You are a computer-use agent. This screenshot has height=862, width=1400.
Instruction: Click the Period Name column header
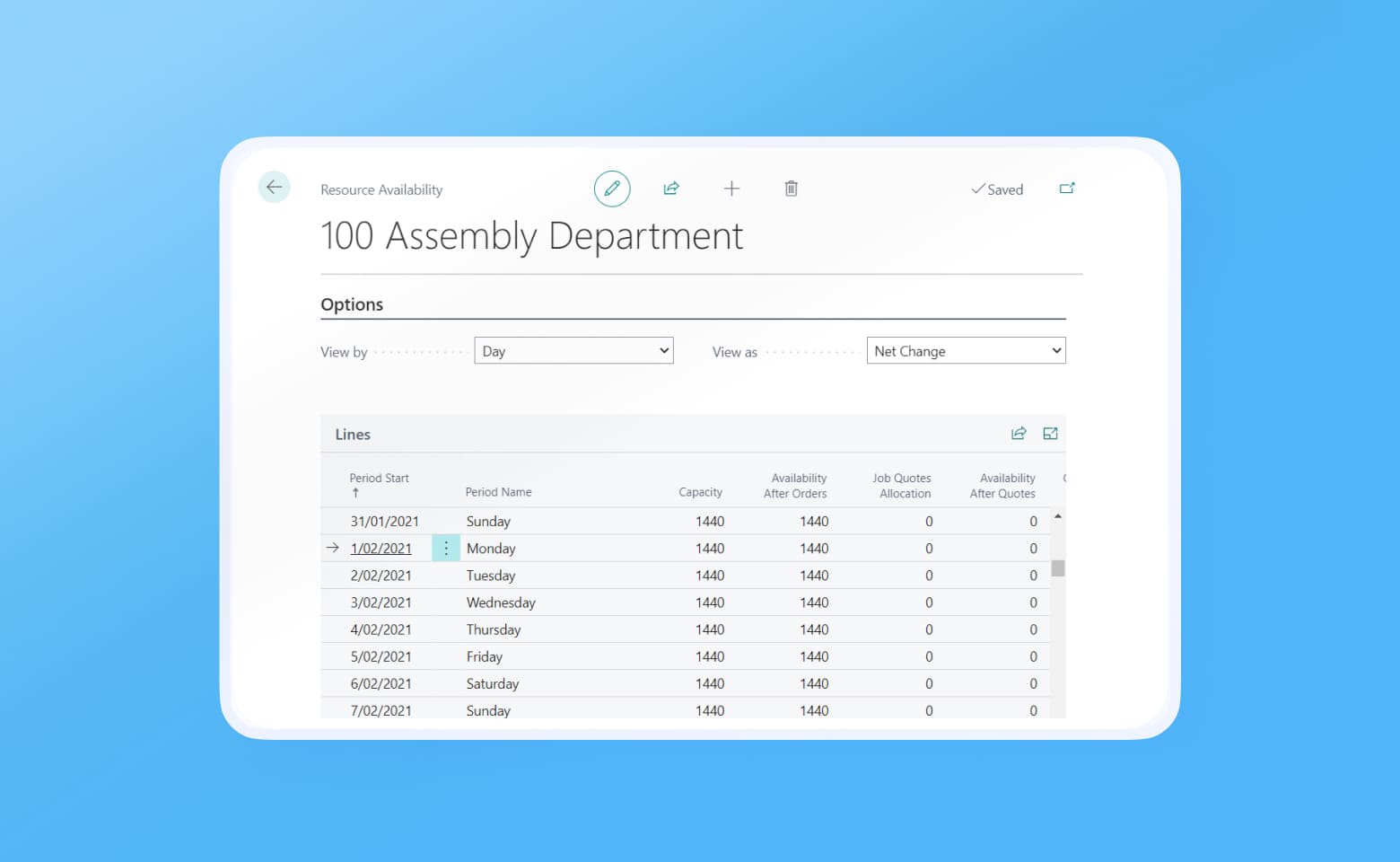tap(498, 492)
